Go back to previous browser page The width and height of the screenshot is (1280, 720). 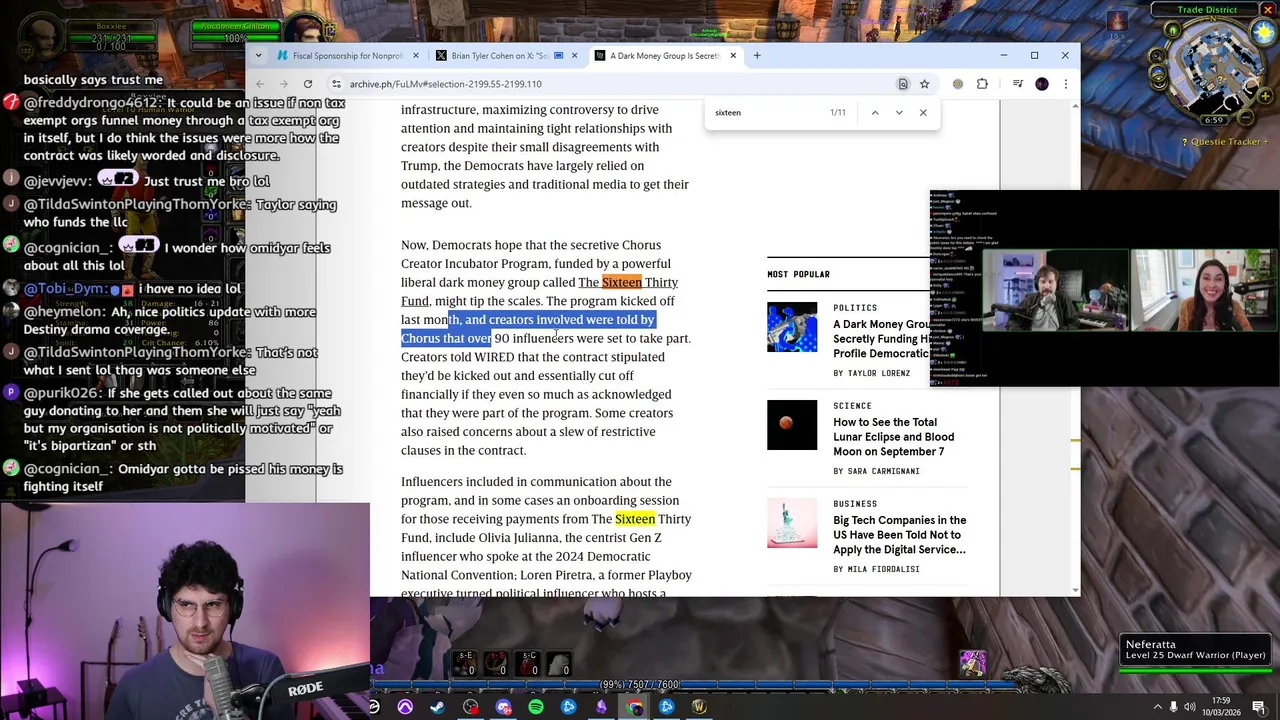[x=260, y=84]
